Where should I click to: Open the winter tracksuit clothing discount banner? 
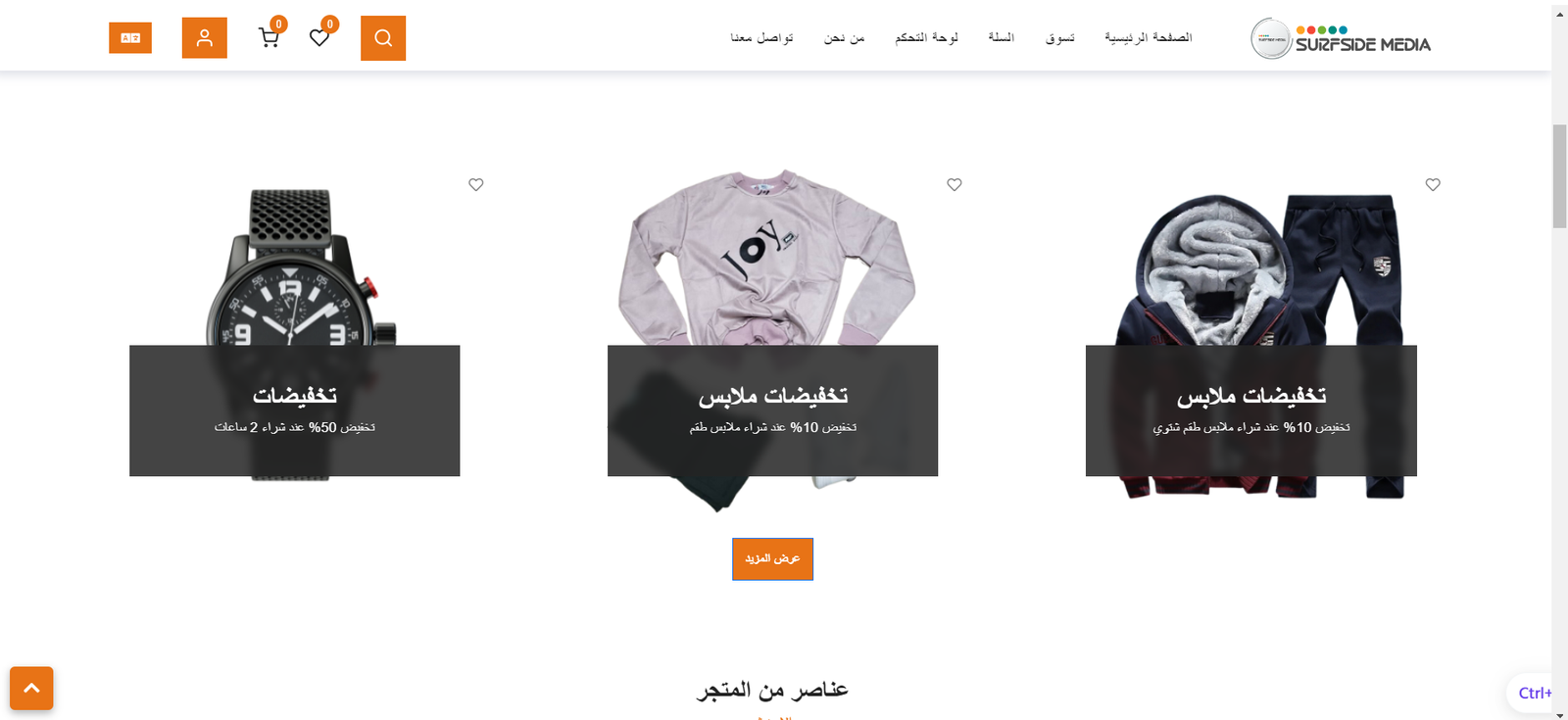tap(1251, 410)
